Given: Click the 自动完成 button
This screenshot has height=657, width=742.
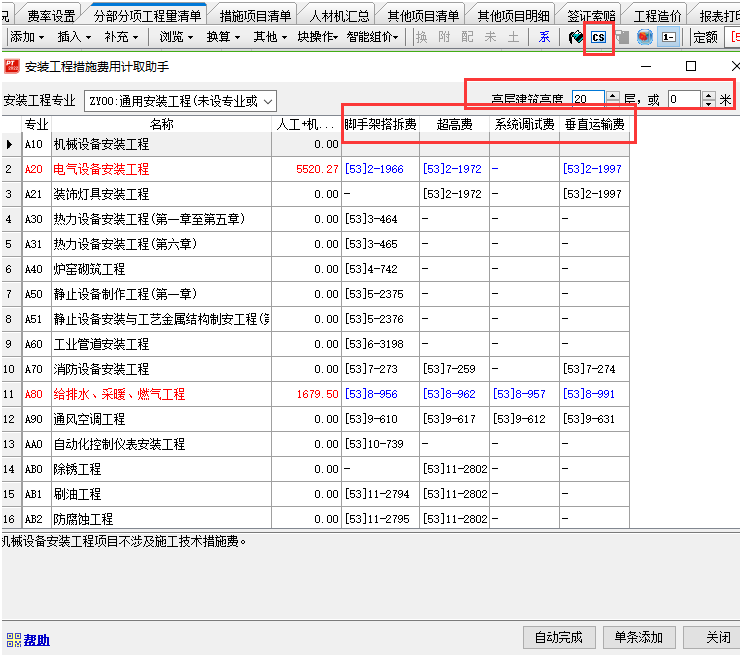Looking at the screenshot, I should 559,638.
